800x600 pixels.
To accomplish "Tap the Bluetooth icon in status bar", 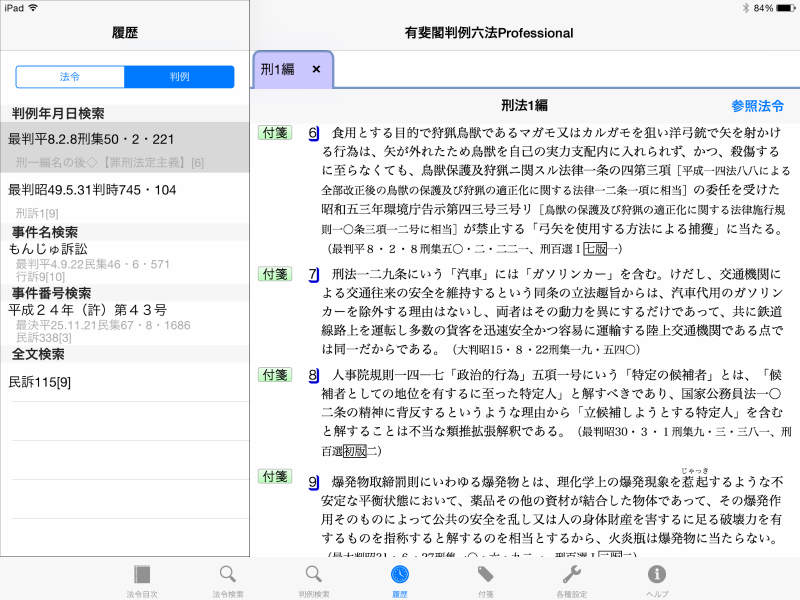I will click(745, 8).
